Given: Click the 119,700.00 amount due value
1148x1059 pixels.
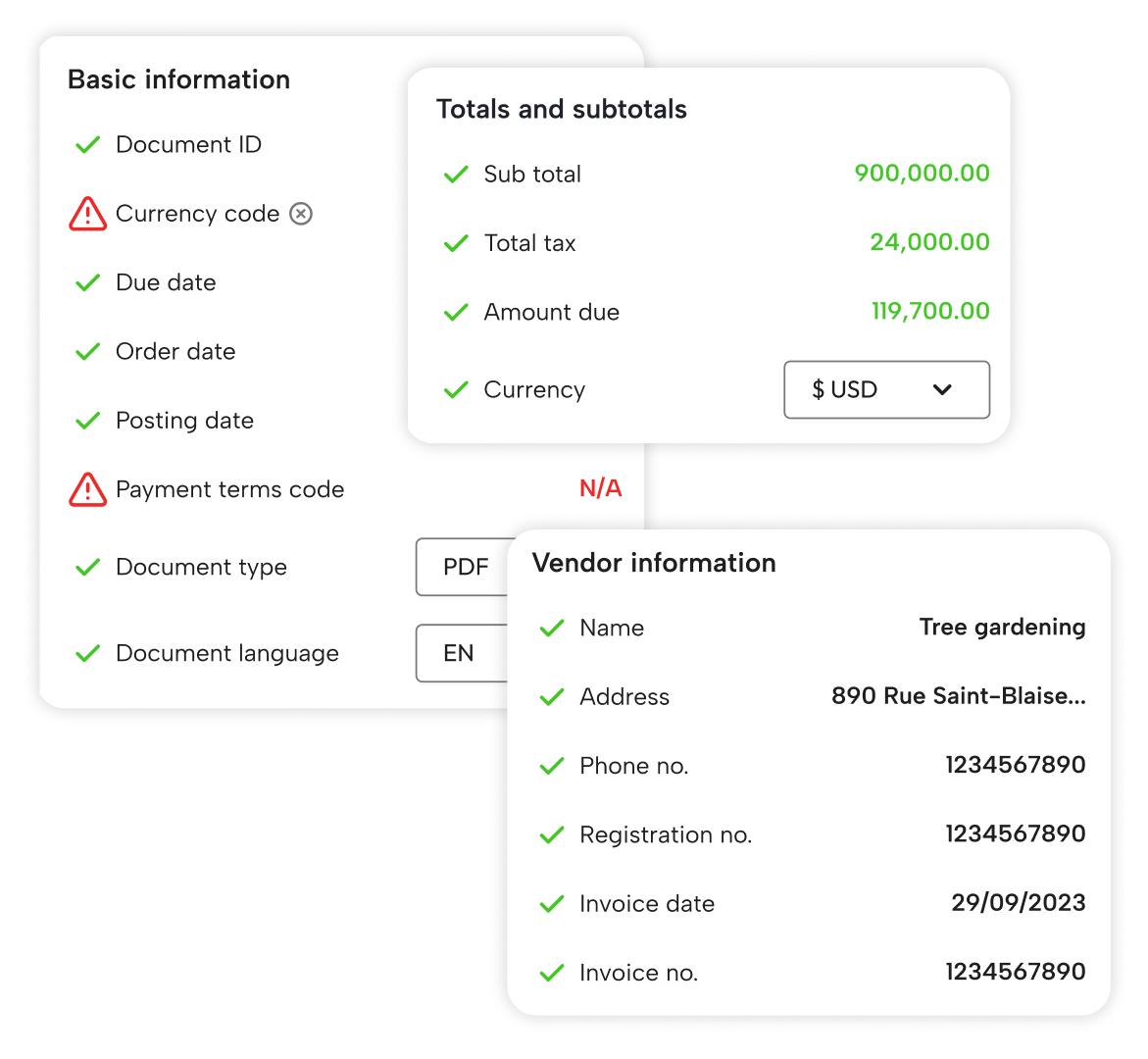Looking at the screenshot, I should coord(929,312).
